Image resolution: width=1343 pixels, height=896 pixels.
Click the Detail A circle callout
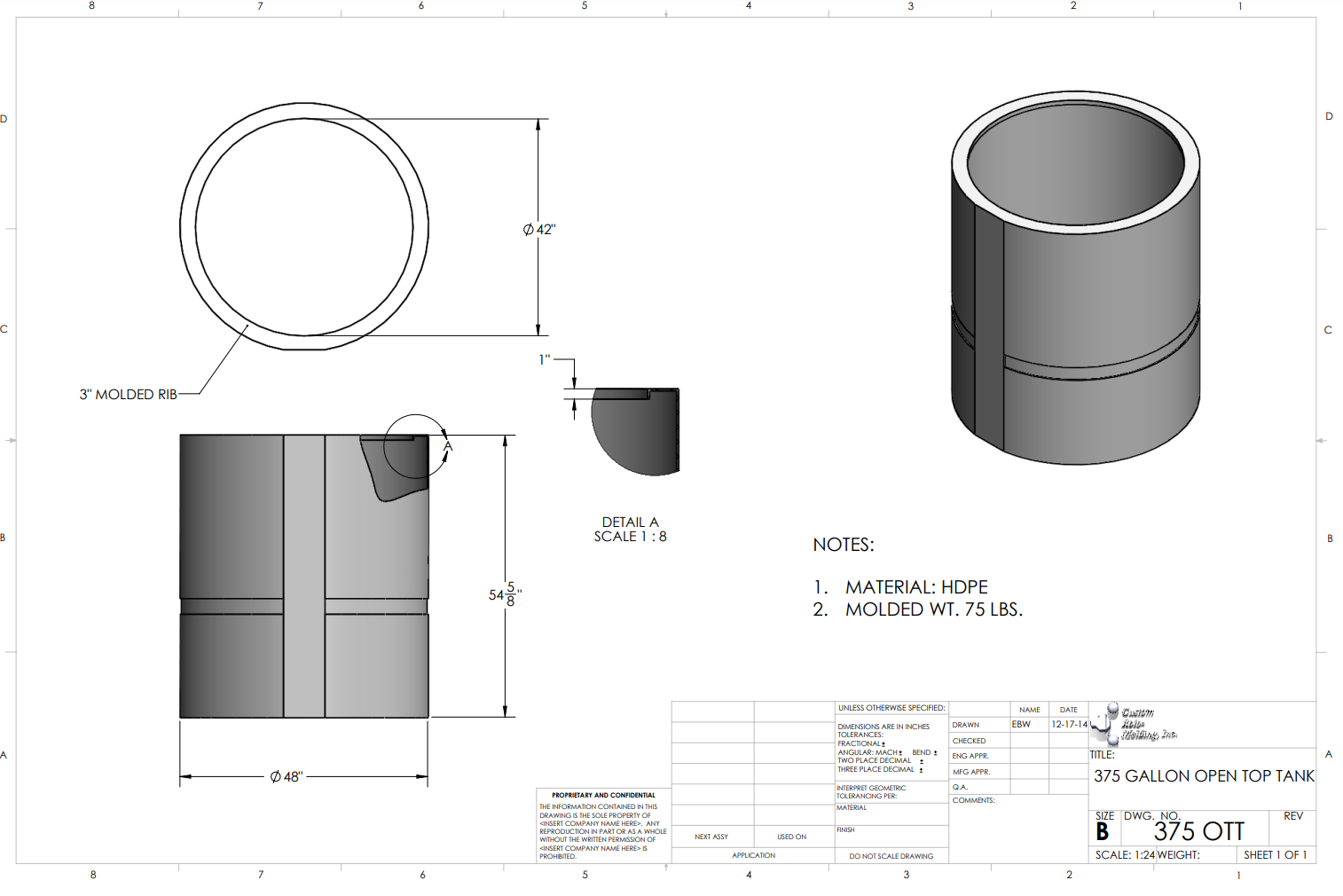pyautogui.click(x=414, y=445)
